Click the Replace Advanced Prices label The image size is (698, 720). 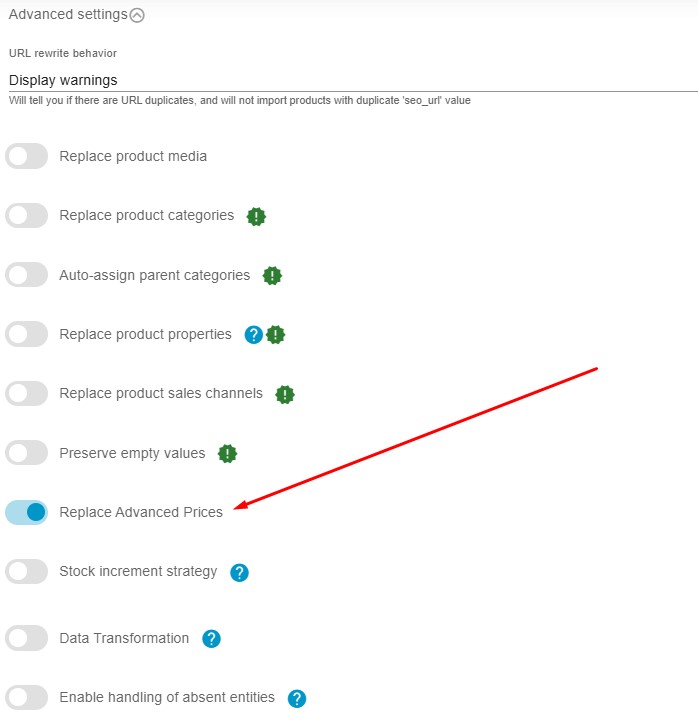click(141, 513)
